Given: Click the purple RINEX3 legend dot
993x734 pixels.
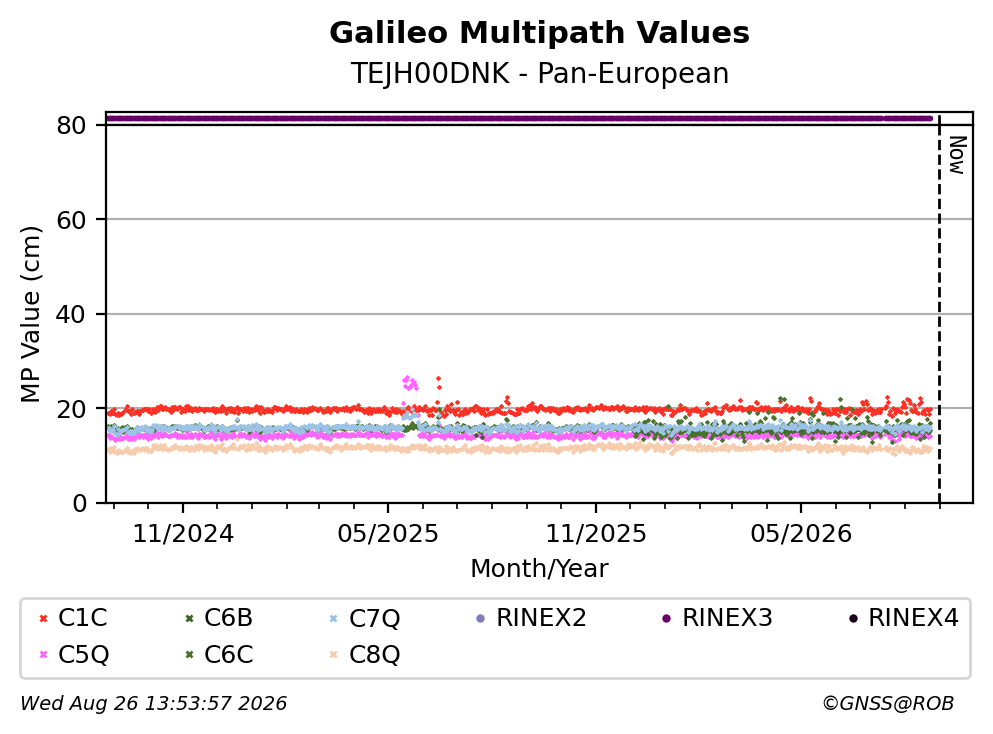Looking at the screenshot, I should click(666, 618).
